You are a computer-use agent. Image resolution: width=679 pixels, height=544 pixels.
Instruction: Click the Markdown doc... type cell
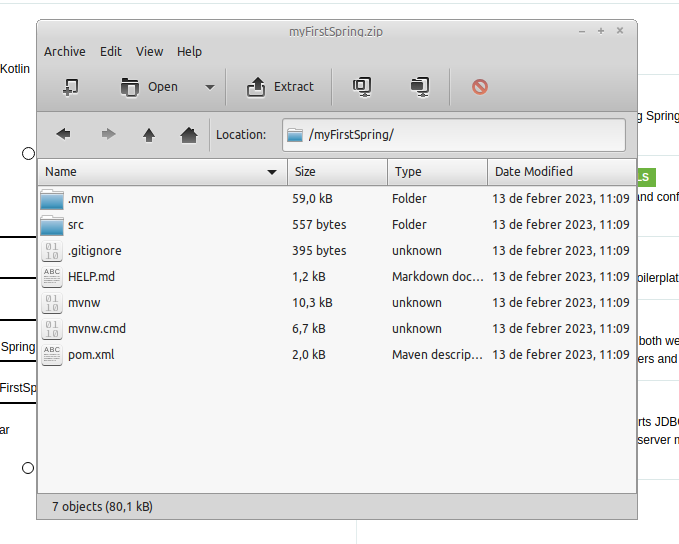click(438, 277)
